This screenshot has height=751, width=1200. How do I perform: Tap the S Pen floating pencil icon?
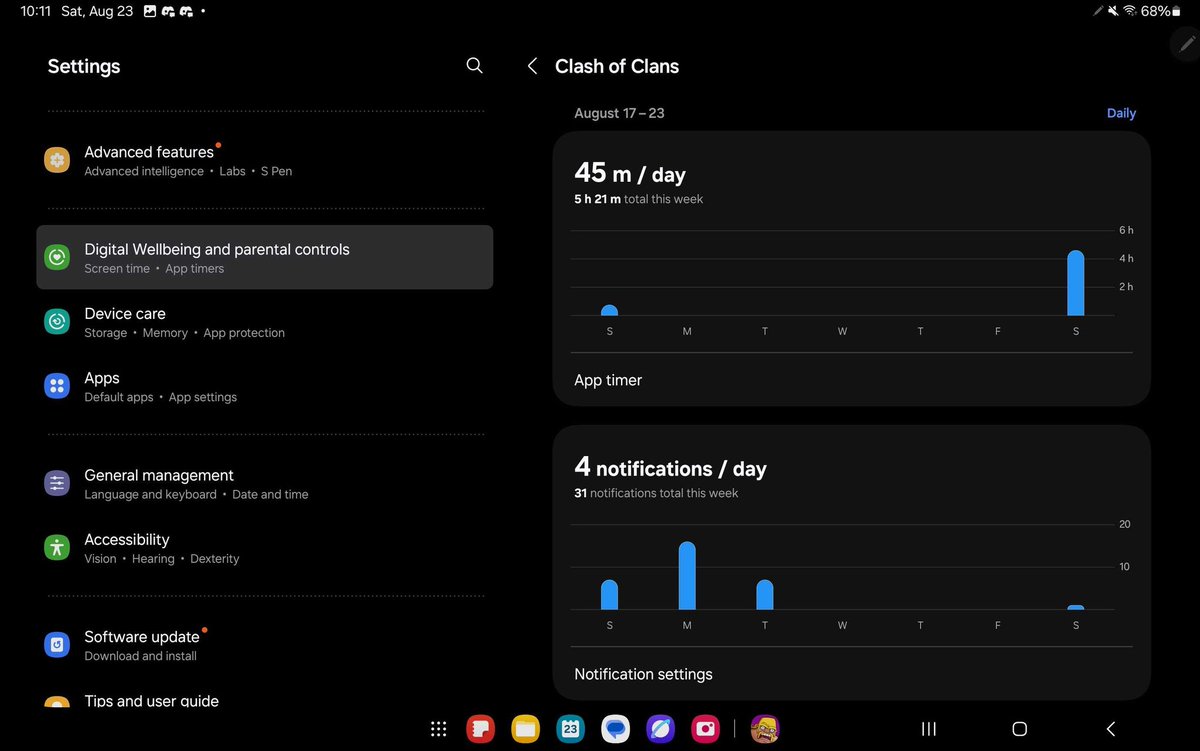[1186, 43]
